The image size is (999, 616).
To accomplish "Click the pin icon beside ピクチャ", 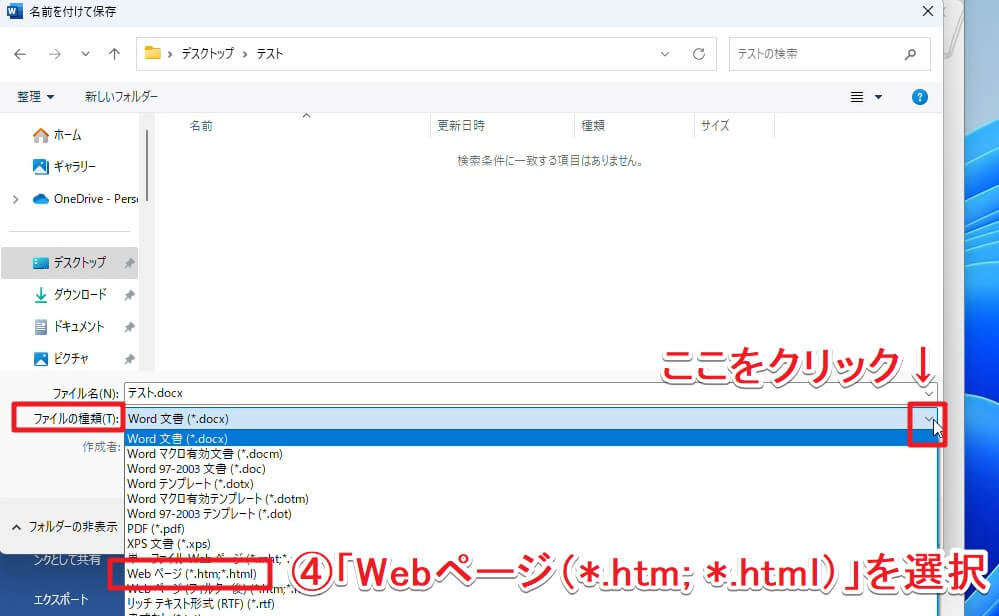I will tap(129, 359).
